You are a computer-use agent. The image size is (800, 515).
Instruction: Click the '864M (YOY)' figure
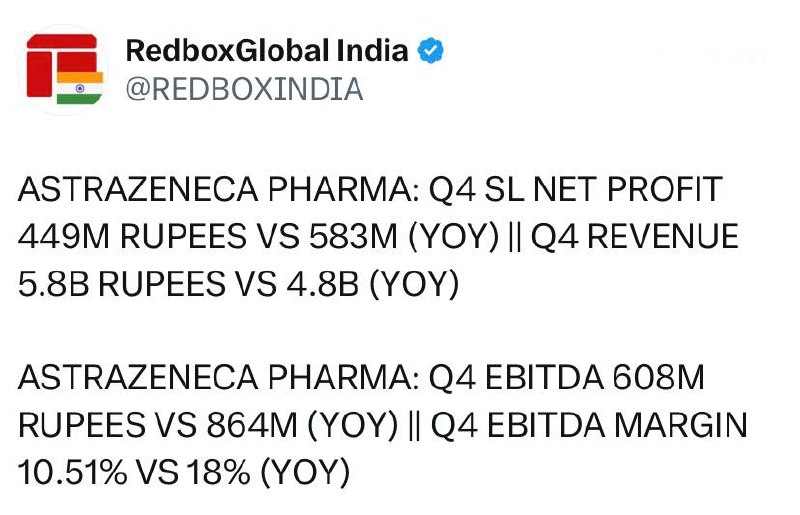(x=303, y=425)
